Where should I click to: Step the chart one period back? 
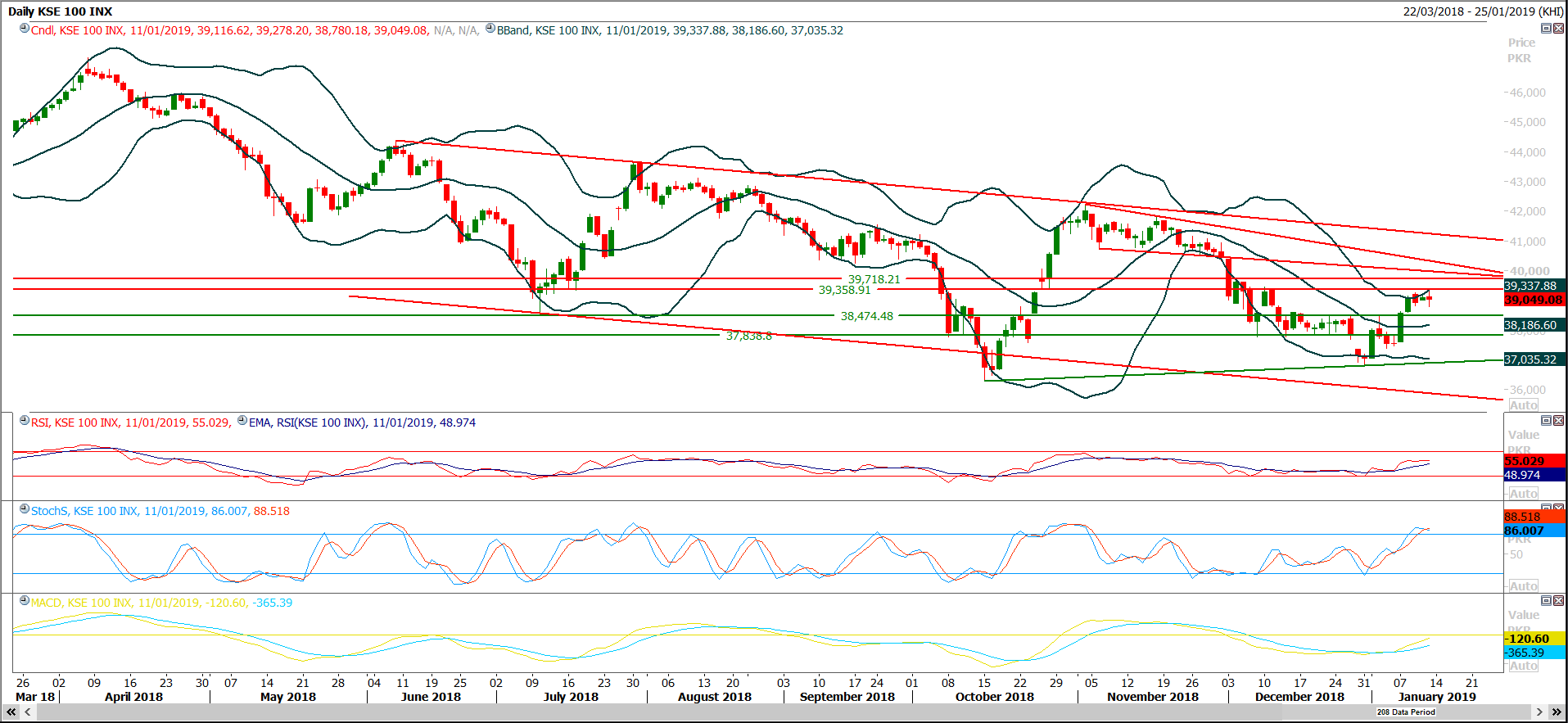(28, 712)
